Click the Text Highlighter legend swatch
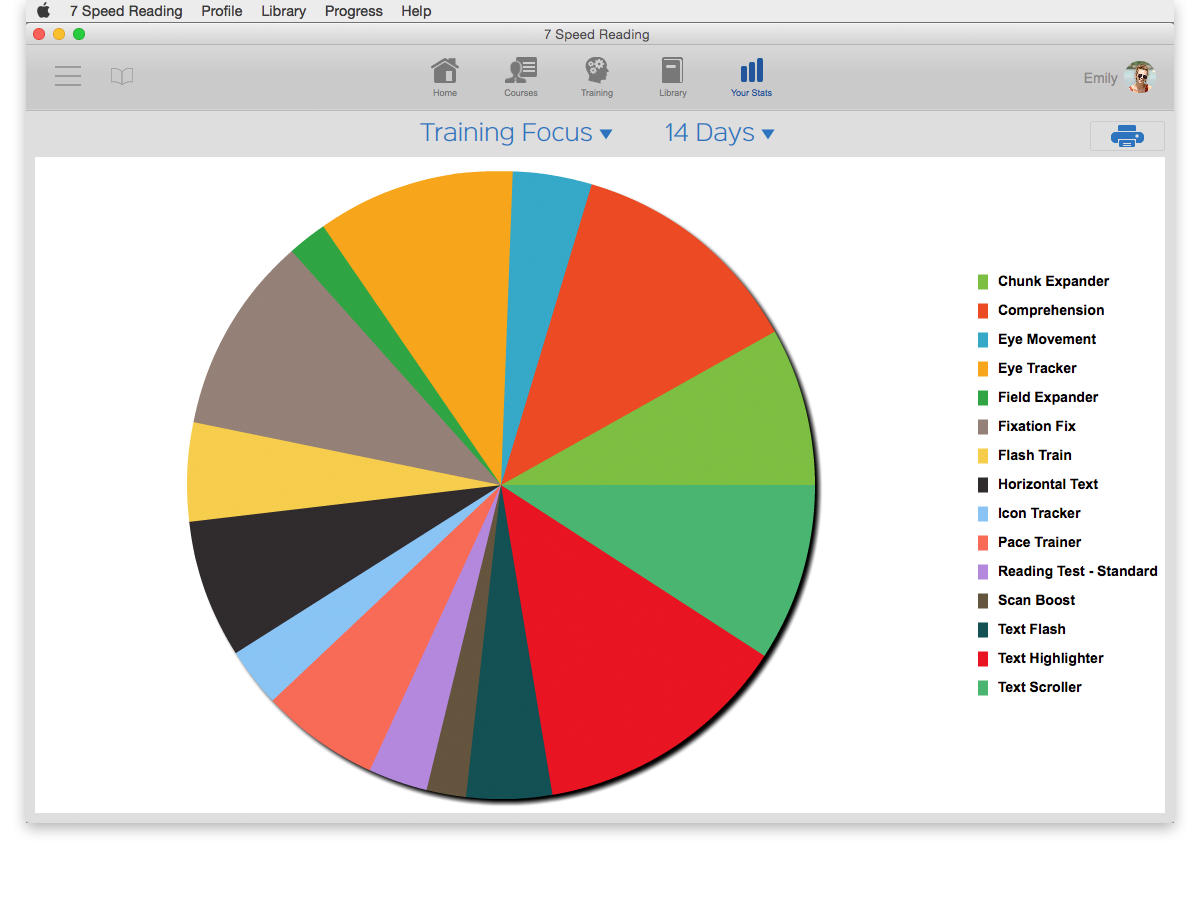 pyautogui.click(x=983, y=659)
